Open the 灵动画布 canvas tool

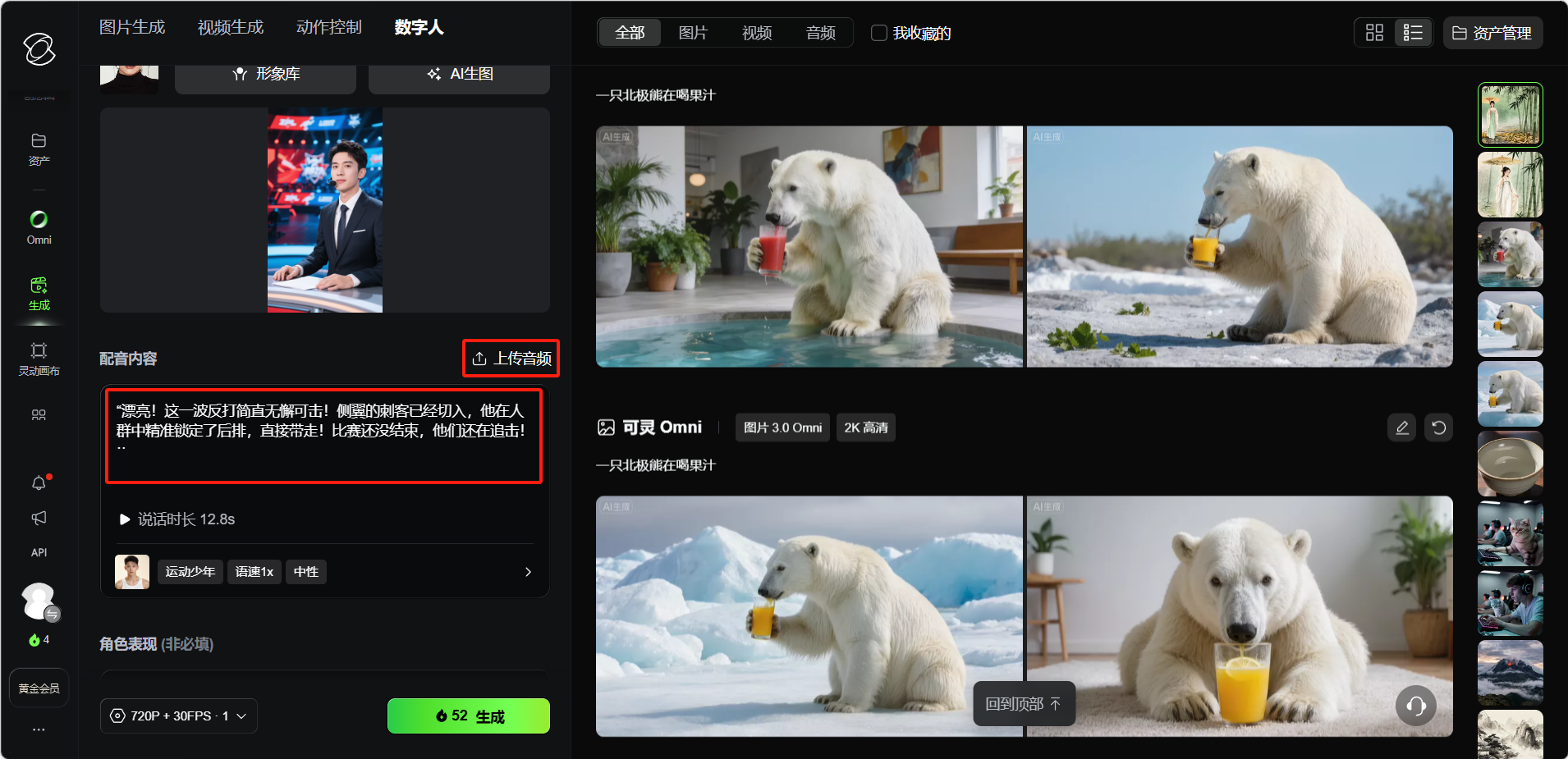click(x=39, y=359)
